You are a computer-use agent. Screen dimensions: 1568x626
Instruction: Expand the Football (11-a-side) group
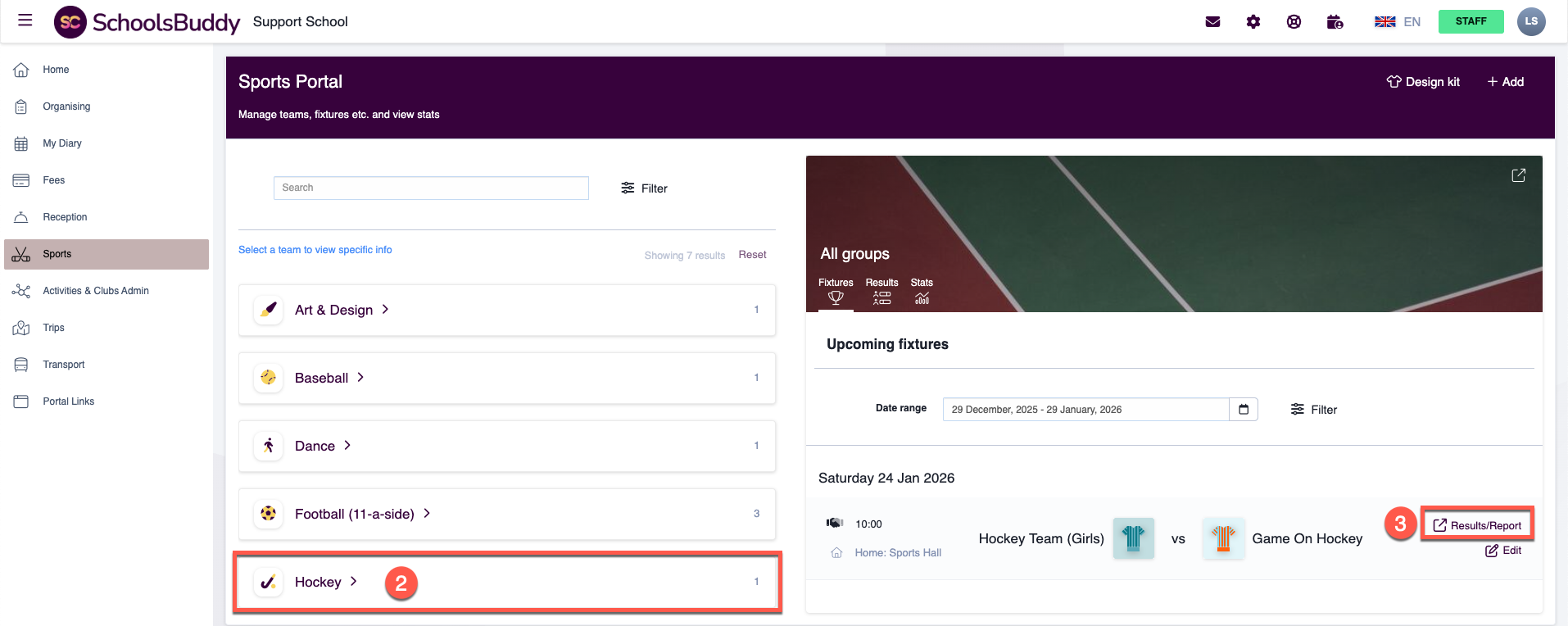[x=362, y=514]
